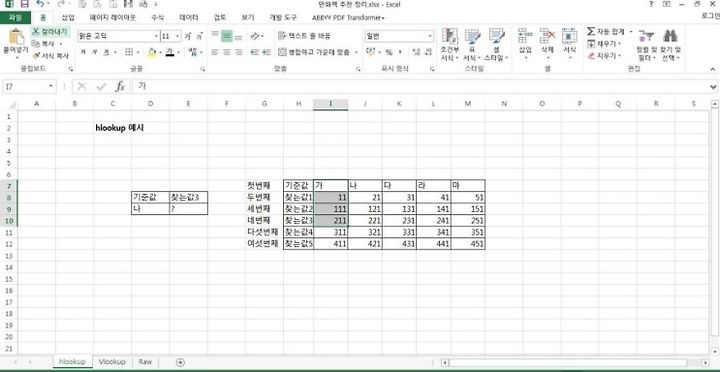720x372 pixels.
Task: Switch to the Data ribbon tab
Action: click(189, 17)
